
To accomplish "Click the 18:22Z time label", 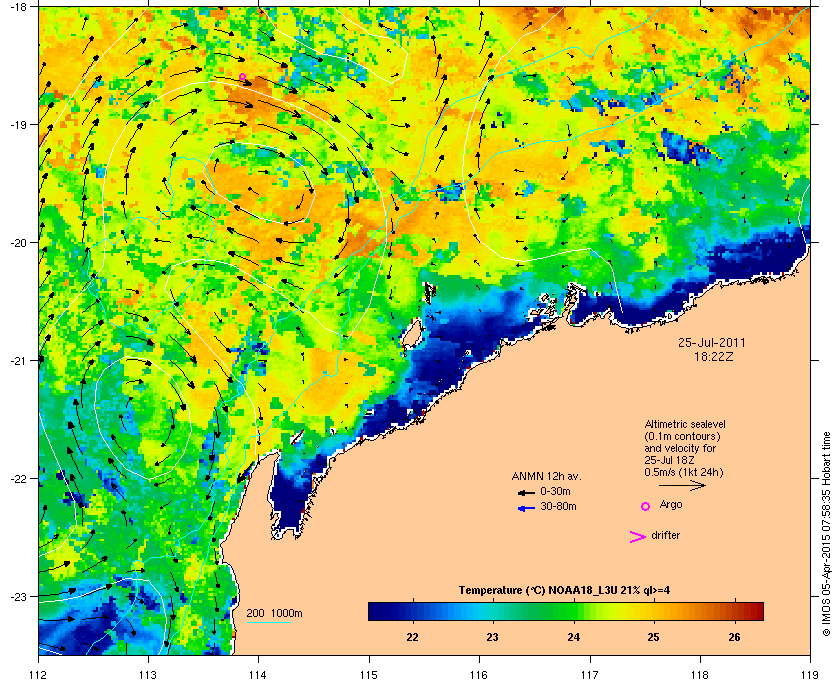I will click(714, 356).
